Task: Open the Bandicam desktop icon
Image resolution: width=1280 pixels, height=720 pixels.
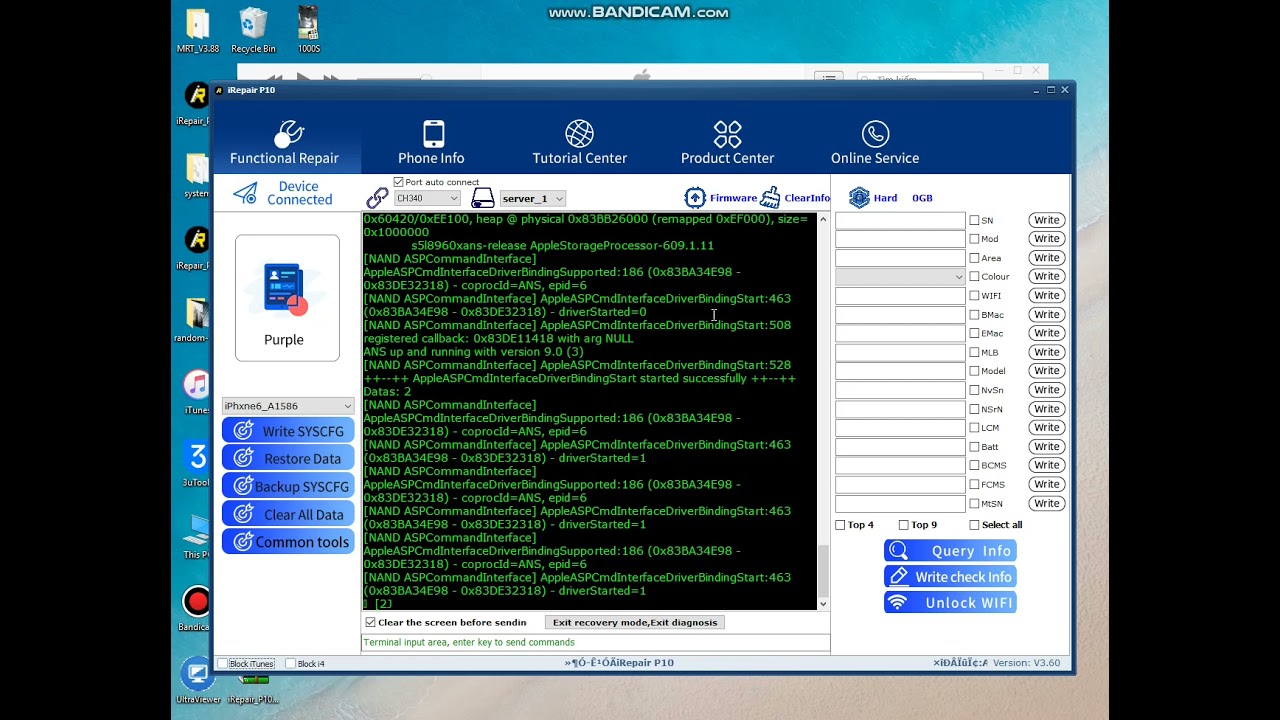Action: 196,609
